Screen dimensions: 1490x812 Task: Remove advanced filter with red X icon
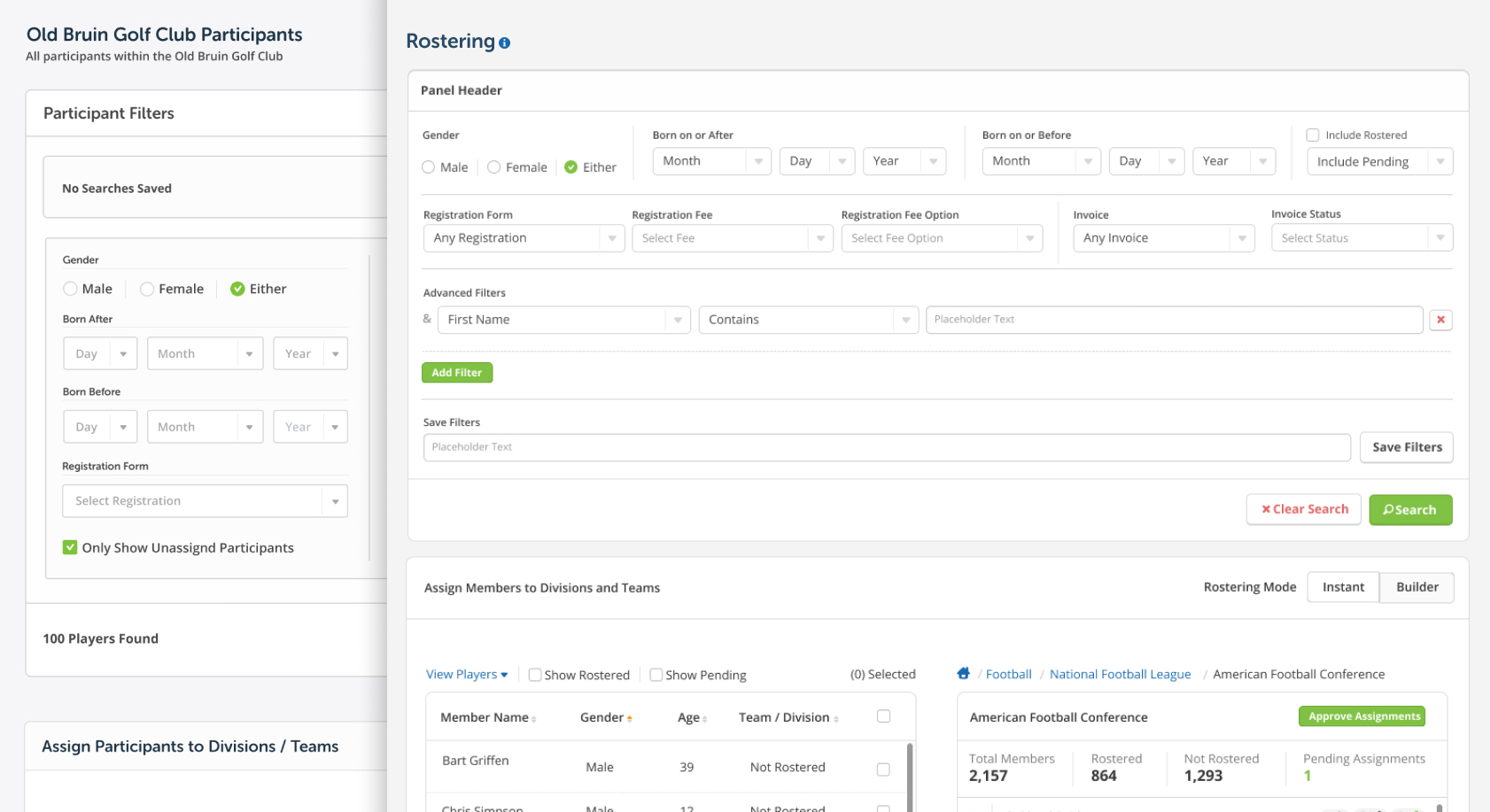[x=1440, y=320]
